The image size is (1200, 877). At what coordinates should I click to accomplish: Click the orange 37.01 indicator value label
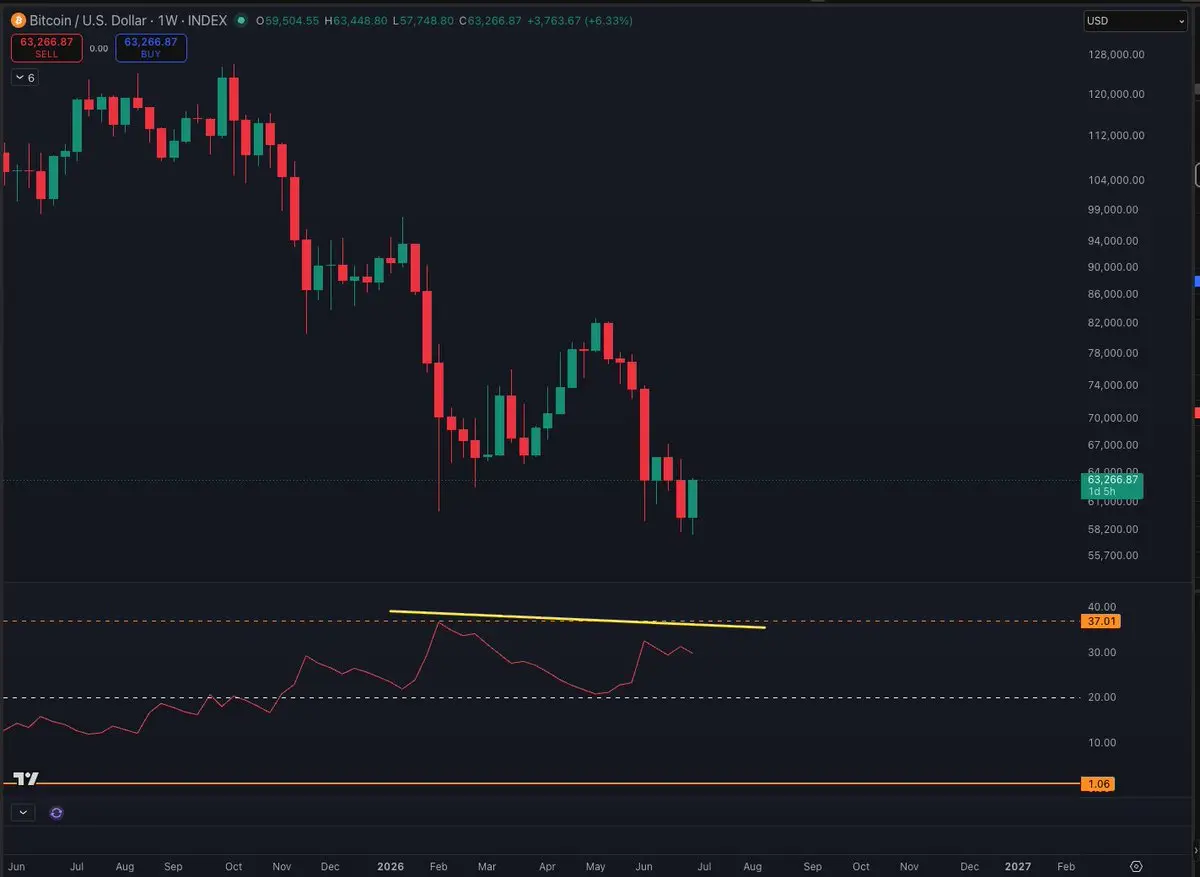[1101, 621]
